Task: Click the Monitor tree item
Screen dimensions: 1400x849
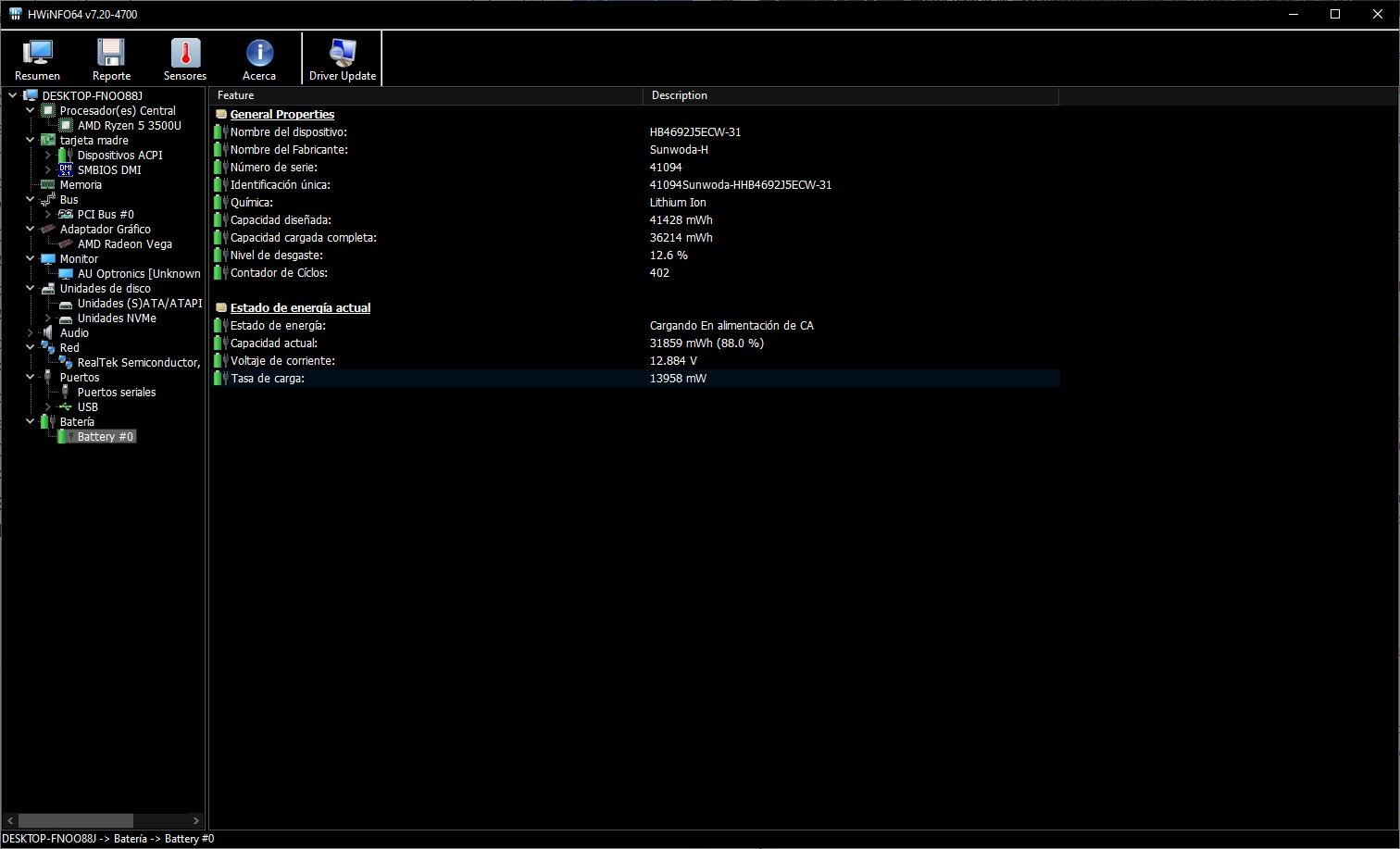Action: [x=79, y=258]
